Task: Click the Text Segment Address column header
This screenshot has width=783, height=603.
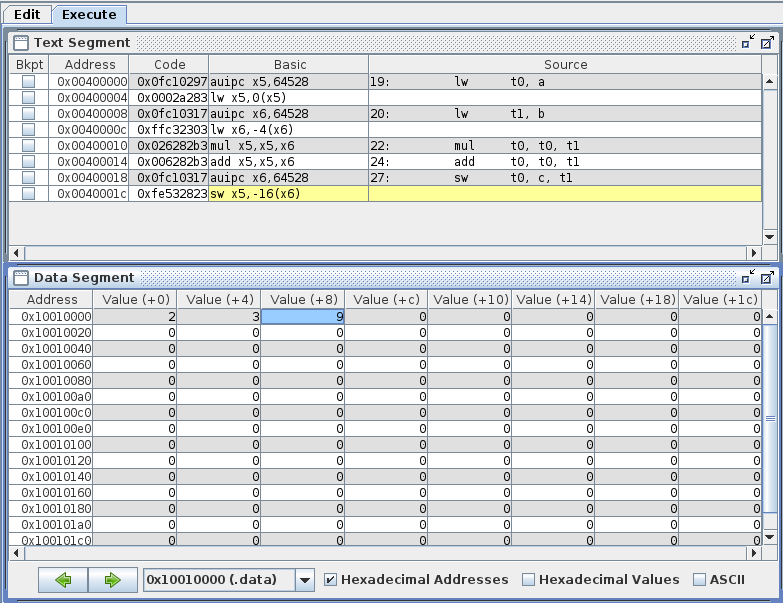Action: point(89,64)
